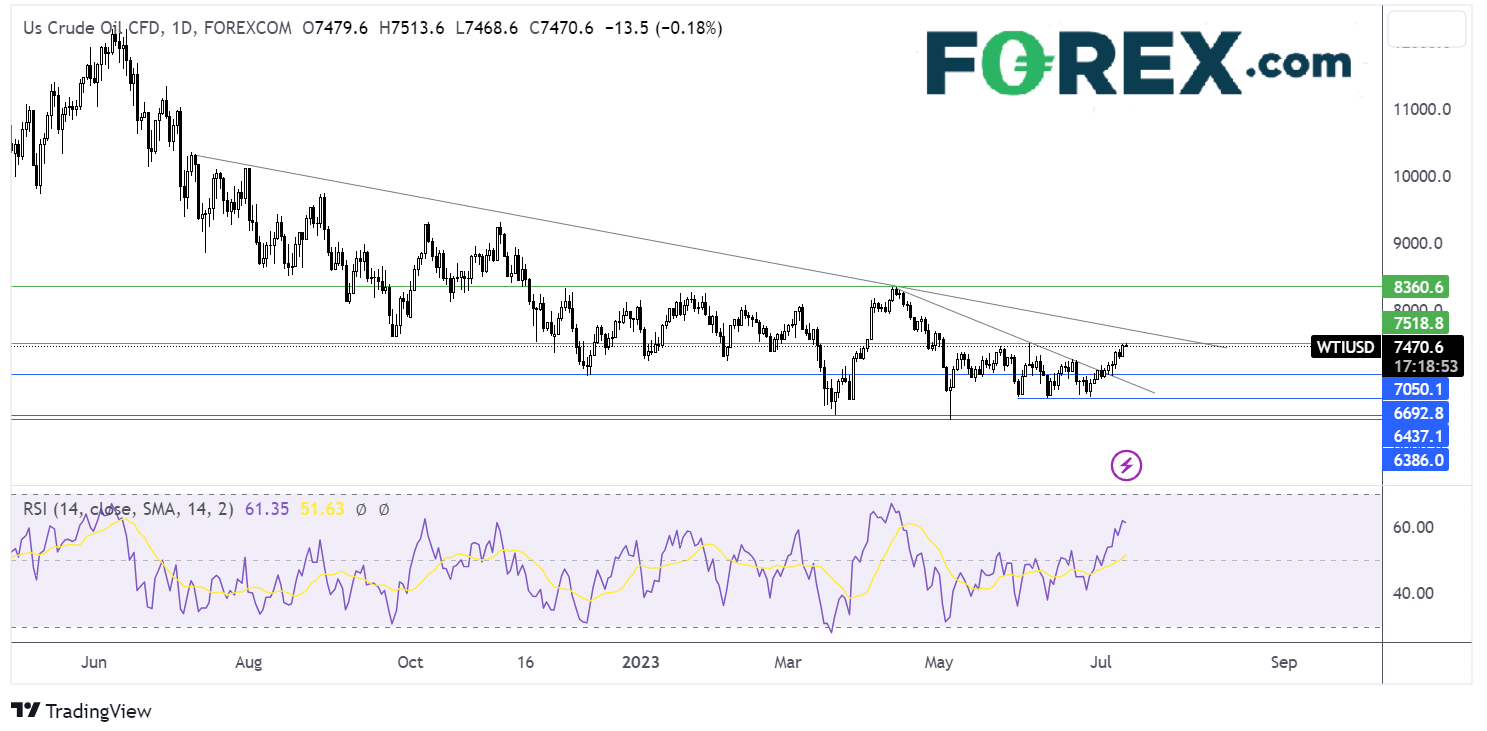This screenshot has height=731, width=1487.
Task: Click the RSI axis 60.00 label
Action: [1415, 527]
